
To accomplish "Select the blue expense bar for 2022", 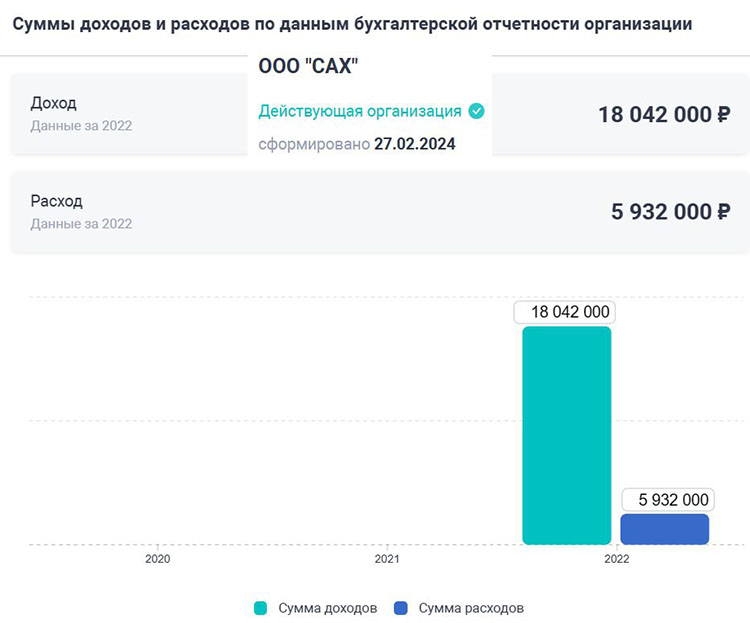I will pyautogui.click(x=664, y=529).
